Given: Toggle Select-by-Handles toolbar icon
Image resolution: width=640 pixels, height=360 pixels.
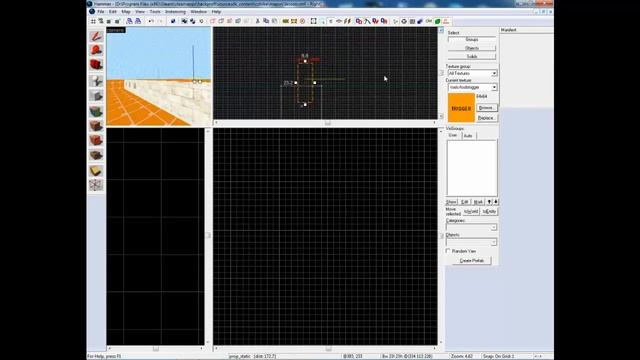Looking at the screenshot, I should tap(313, 21).
